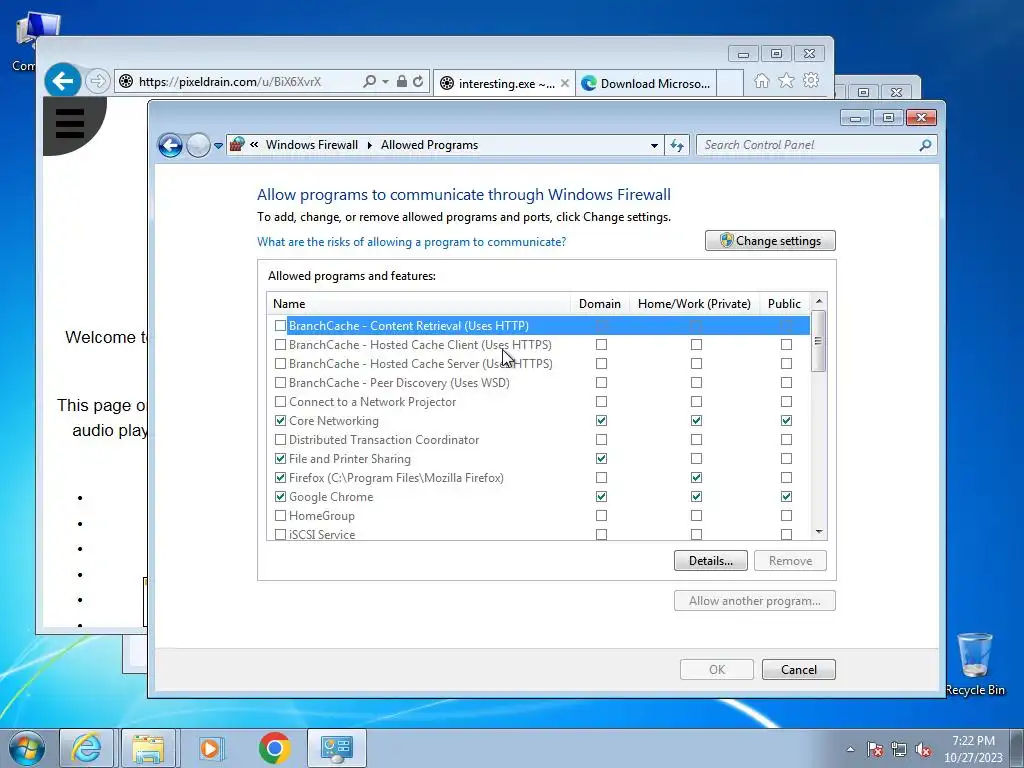
Task: Uncheck Core Networking name checkbox
Action: point(280,421)
